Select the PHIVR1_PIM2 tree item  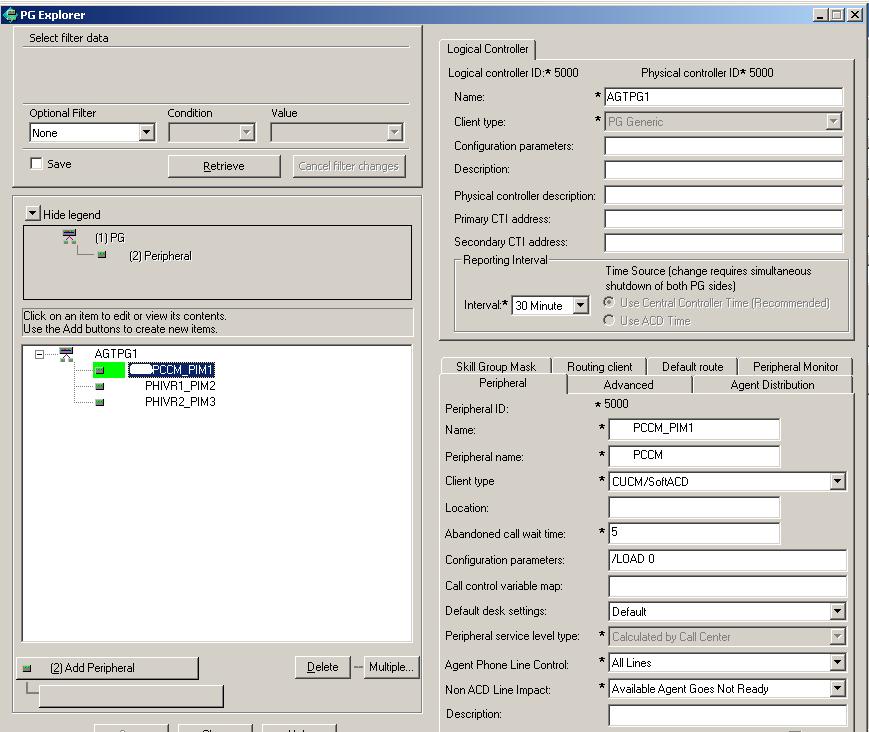coord(180,386)
